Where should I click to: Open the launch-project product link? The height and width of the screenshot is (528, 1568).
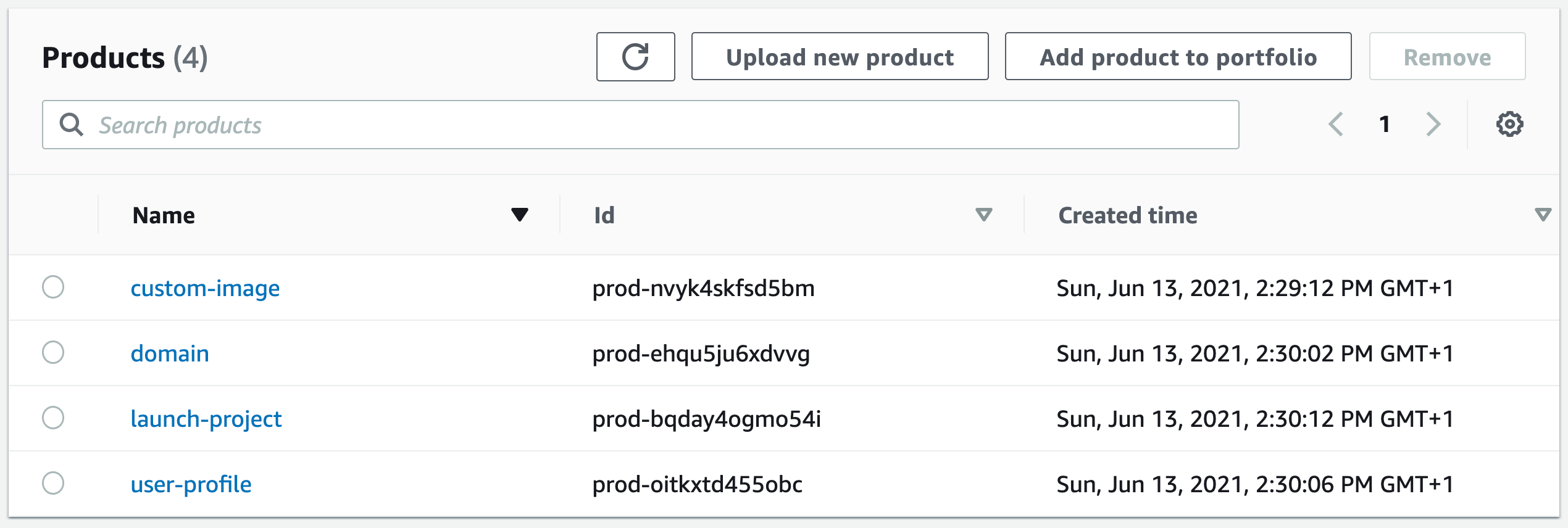coord(206,419)
